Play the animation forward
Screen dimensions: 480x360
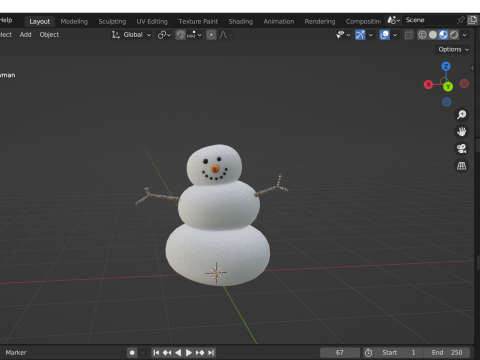189,353
